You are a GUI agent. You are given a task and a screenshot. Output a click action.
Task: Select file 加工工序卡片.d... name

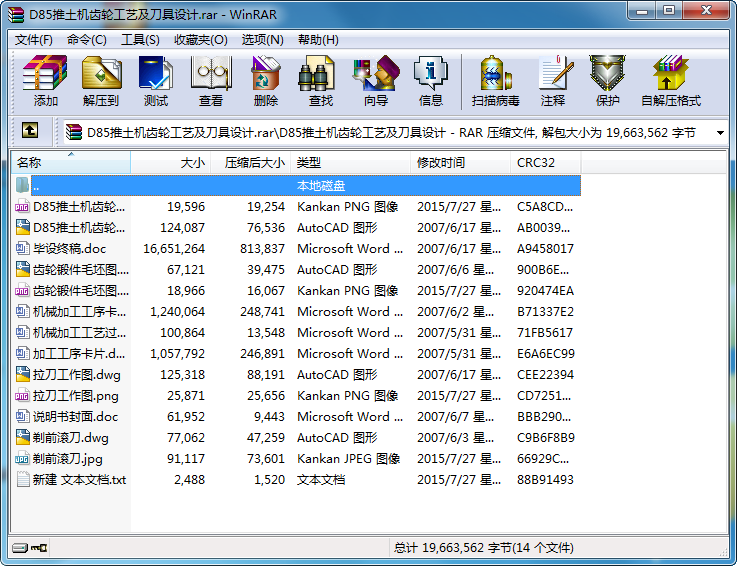coord(79,354)
